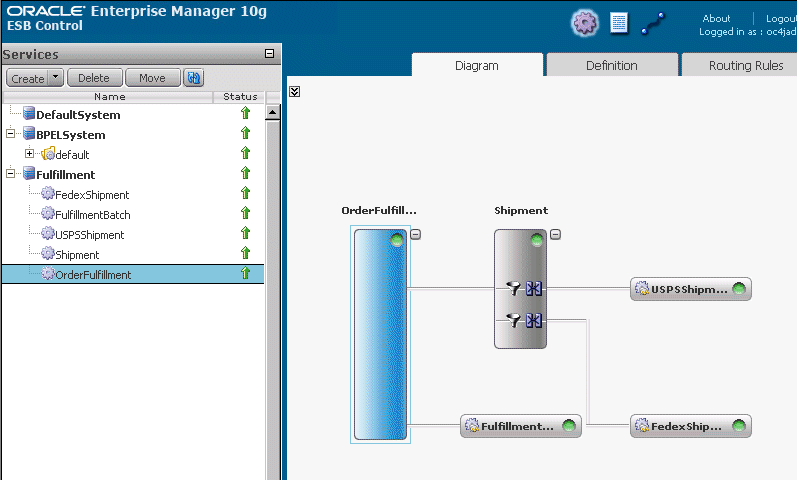Viewport: 797px width, 480px height.
Task: Click the refresh services icon button
Action: pyautogui.click(x=194, y=78)
